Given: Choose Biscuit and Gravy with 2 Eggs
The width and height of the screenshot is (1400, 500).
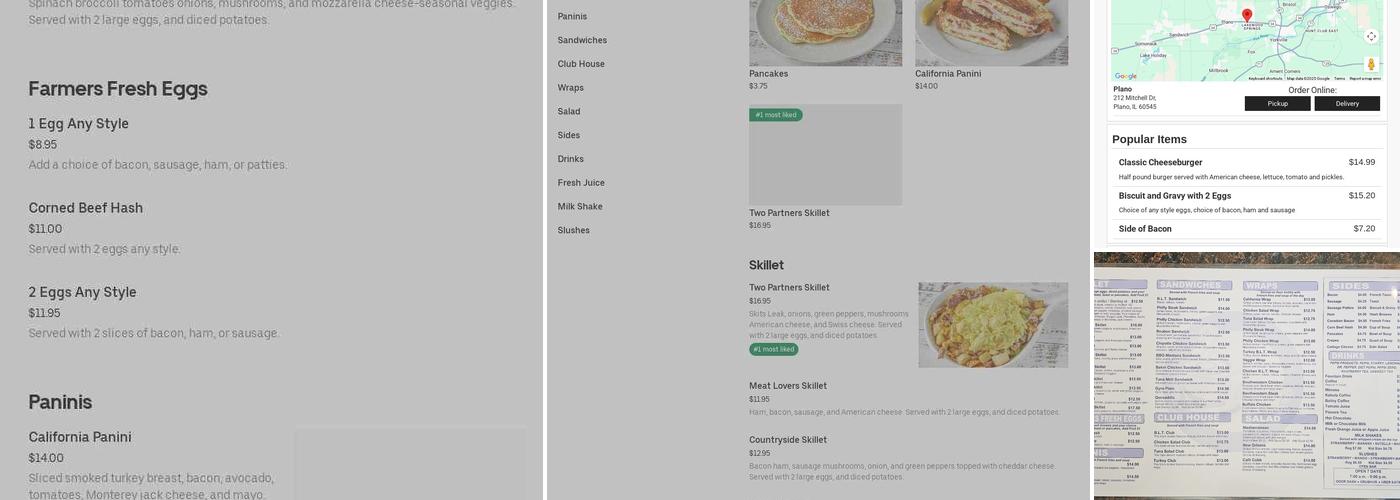Looking at the screenshot, I should tap(1174, 196).
